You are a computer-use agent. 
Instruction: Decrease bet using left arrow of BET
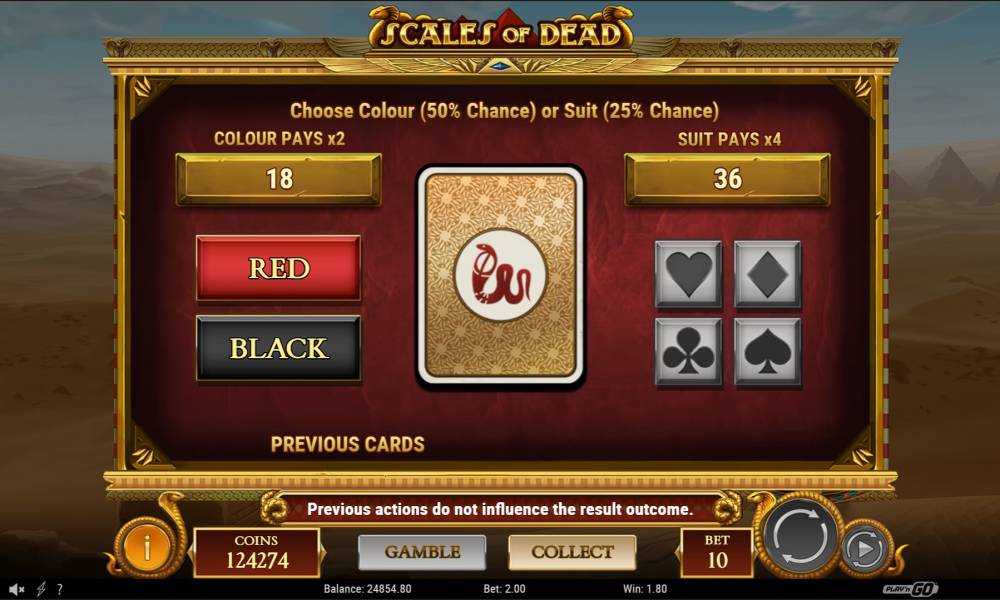pos(678,552)
